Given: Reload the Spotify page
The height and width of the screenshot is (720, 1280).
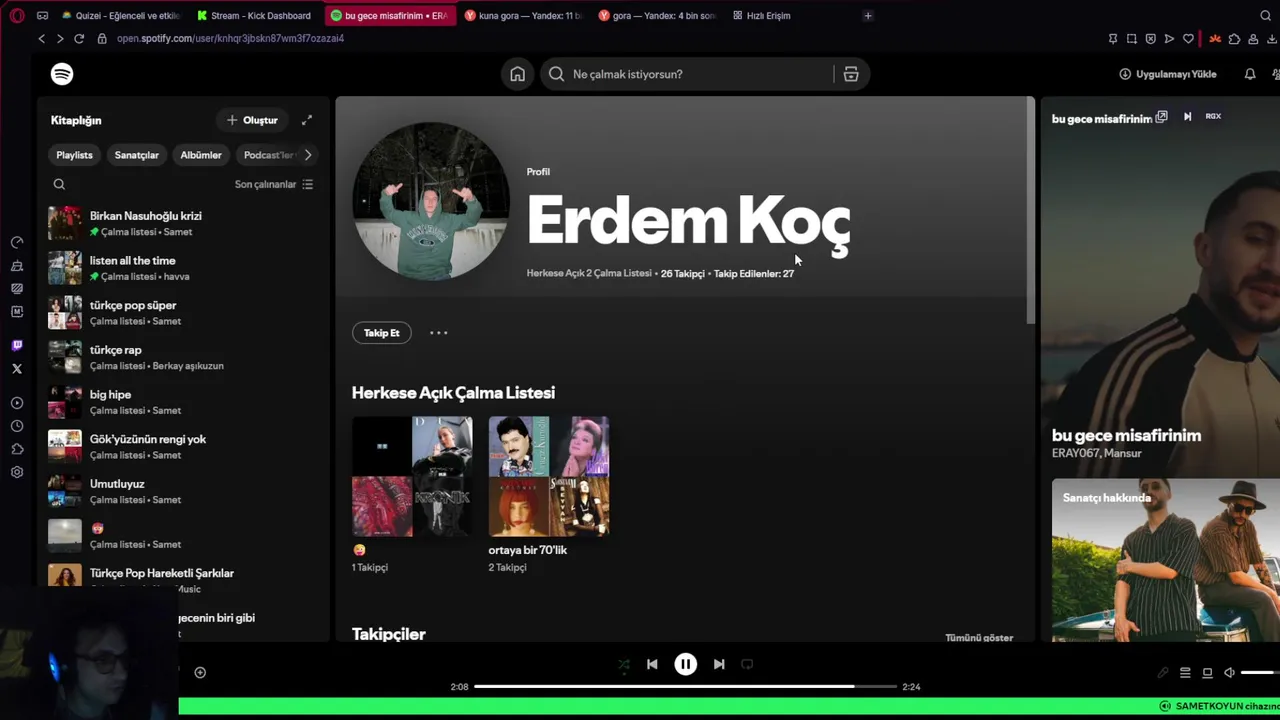Looking at the screenshot, I should pyautogui.click(x=79, y=38).
